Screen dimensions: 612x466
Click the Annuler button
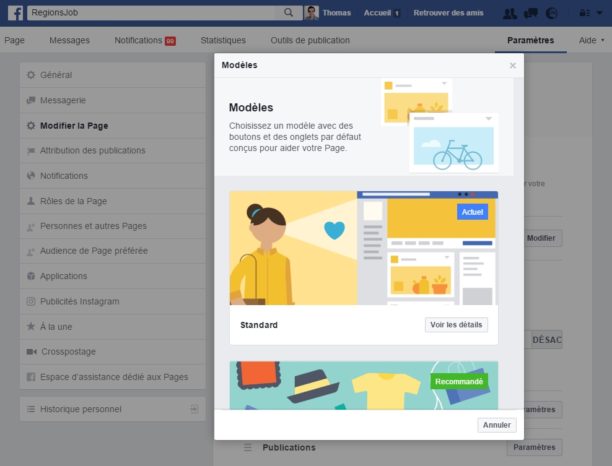[x=496, y=425]
